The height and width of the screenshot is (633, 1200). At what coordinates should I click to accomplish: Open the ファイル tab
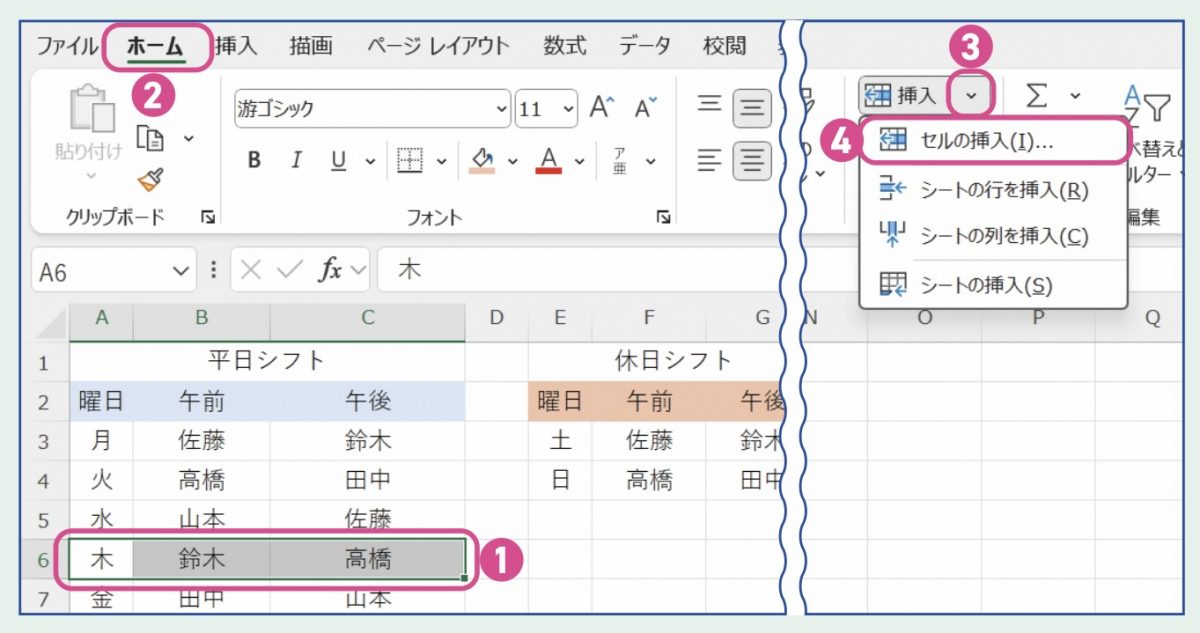(66, 45)
